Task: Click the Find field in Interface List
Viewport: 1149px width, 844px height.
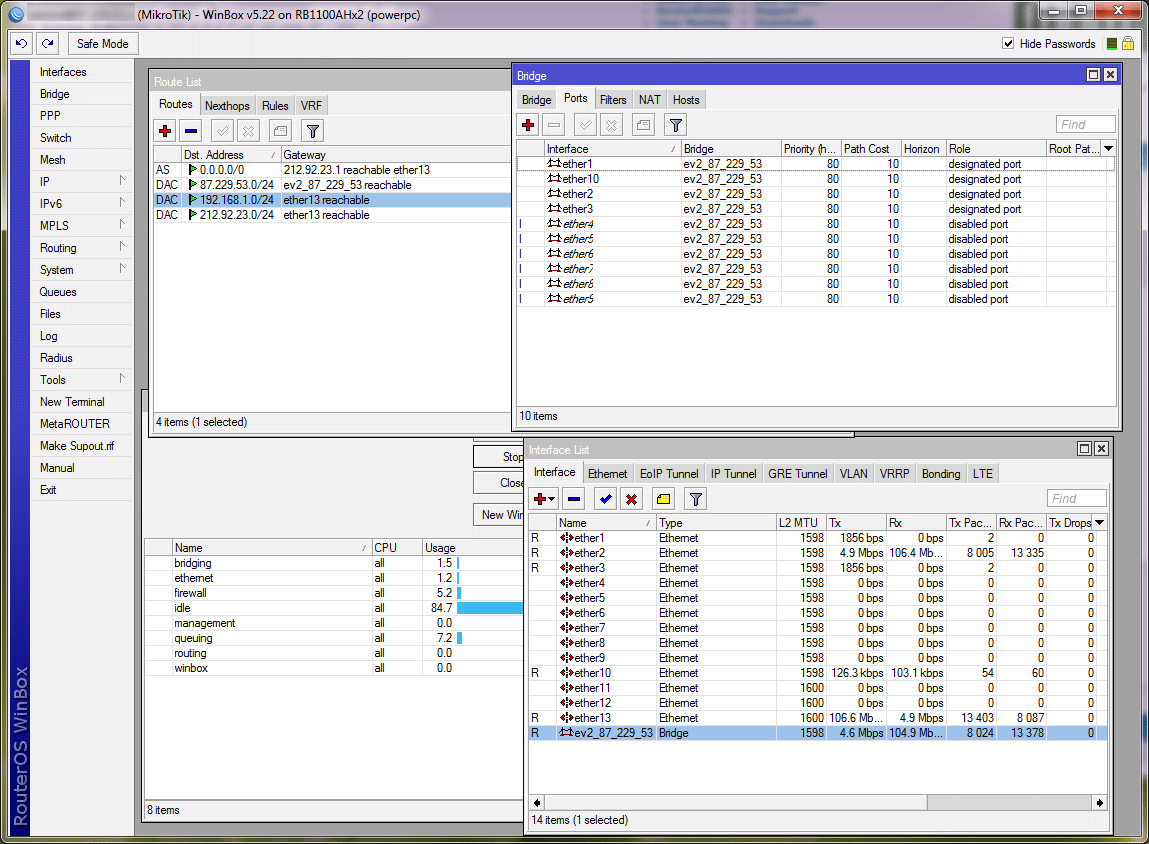Action: tap(1077, 498)
